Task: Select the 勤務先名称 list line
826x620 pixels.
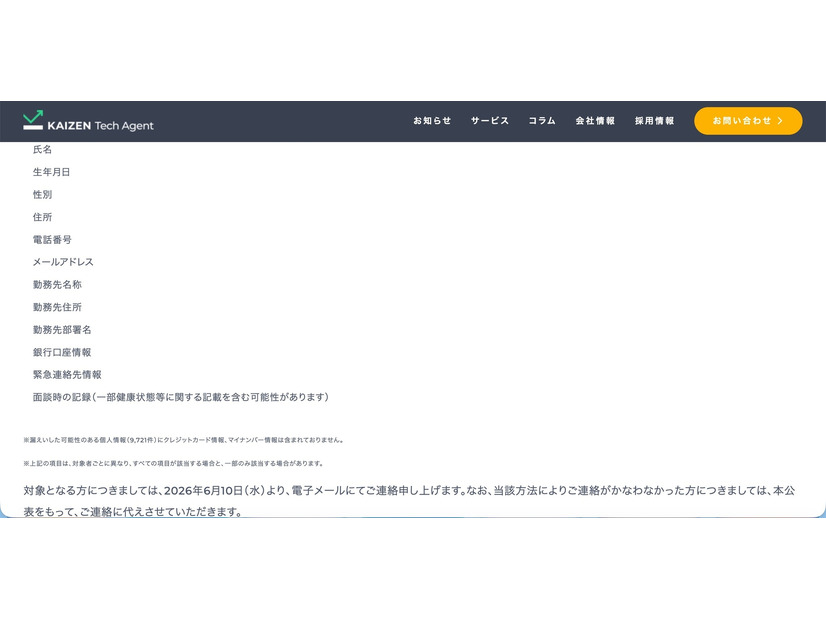Action: pos(57,284)
